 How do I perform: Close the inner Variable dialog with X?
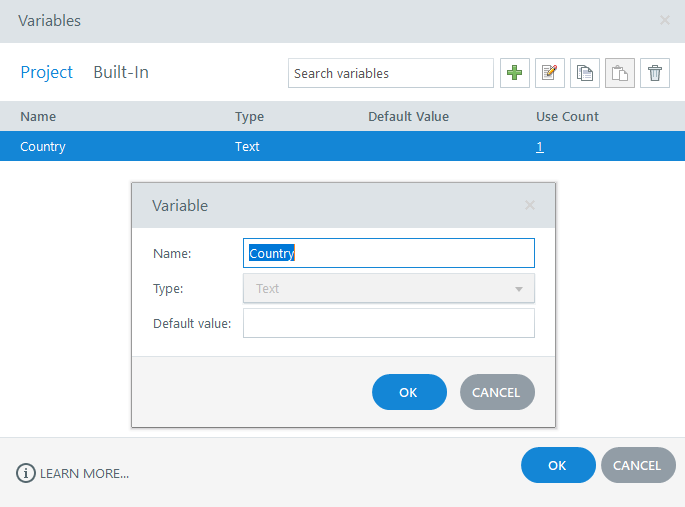point(530,205)
